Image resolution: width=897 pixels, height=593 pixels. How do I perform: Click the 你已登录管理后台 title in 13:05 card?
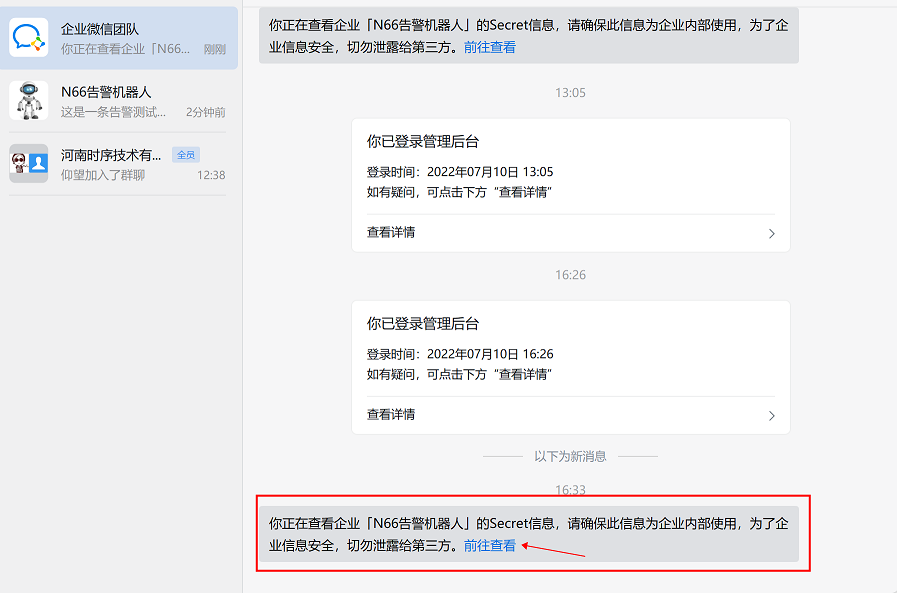[x=423, y=142]
